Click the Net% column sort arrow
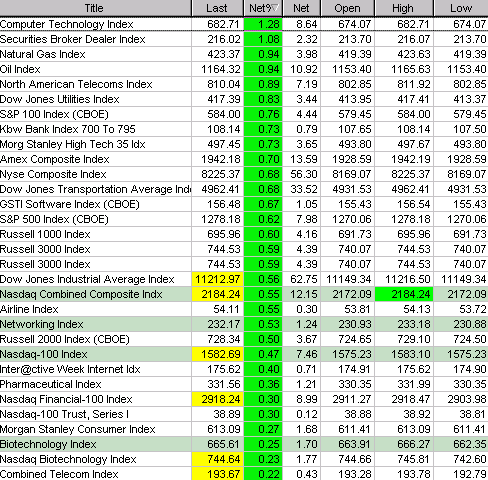Screen dimensions: 488x480 click(x=274, y=8)
